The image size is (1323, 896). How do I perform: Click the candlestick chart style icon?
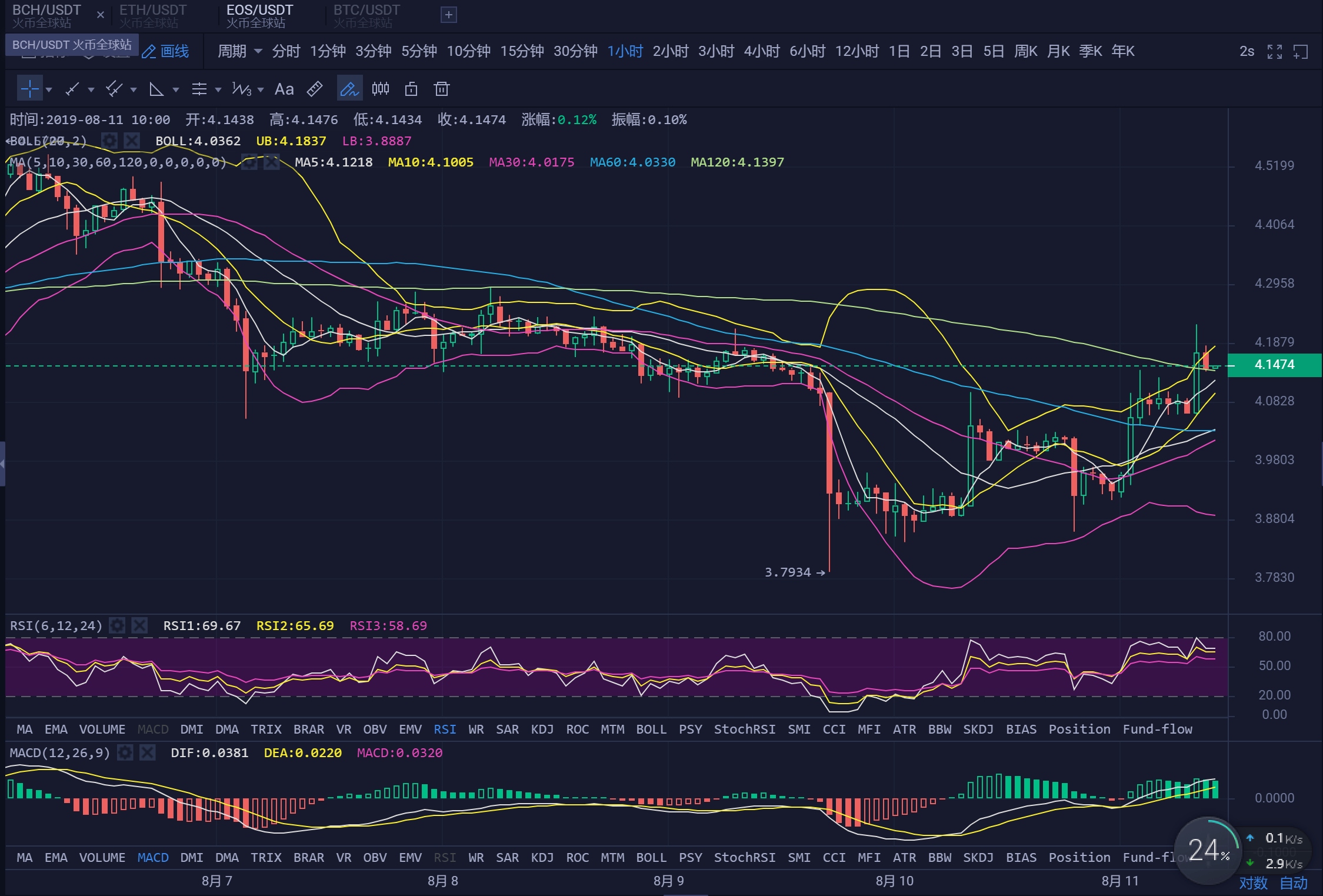pos(381,89)
